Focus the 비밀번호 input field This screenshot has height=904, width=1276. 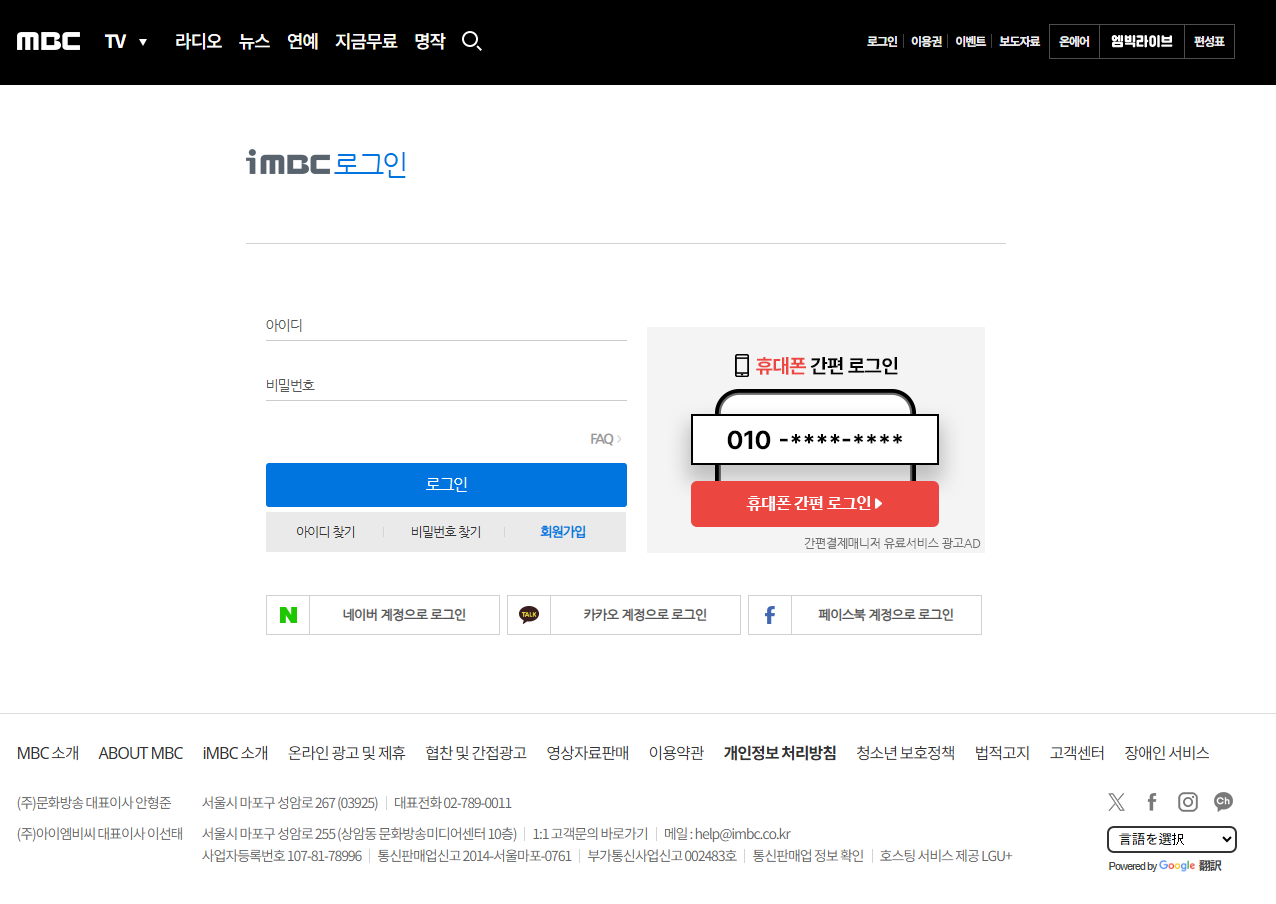pos(446,385)
